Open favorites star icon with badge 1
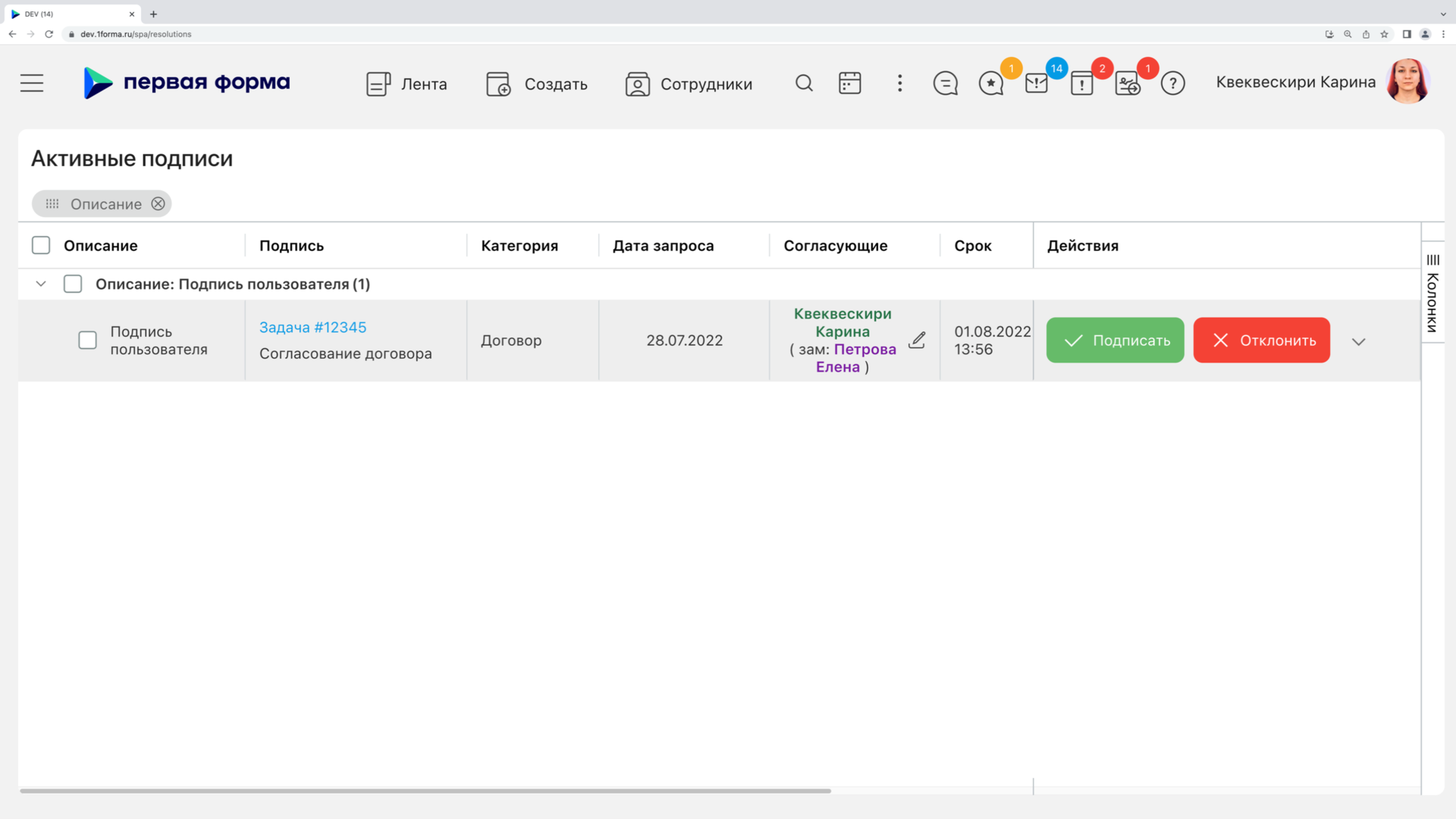Viewport: 1456px width, 819px height. [991, 83]
